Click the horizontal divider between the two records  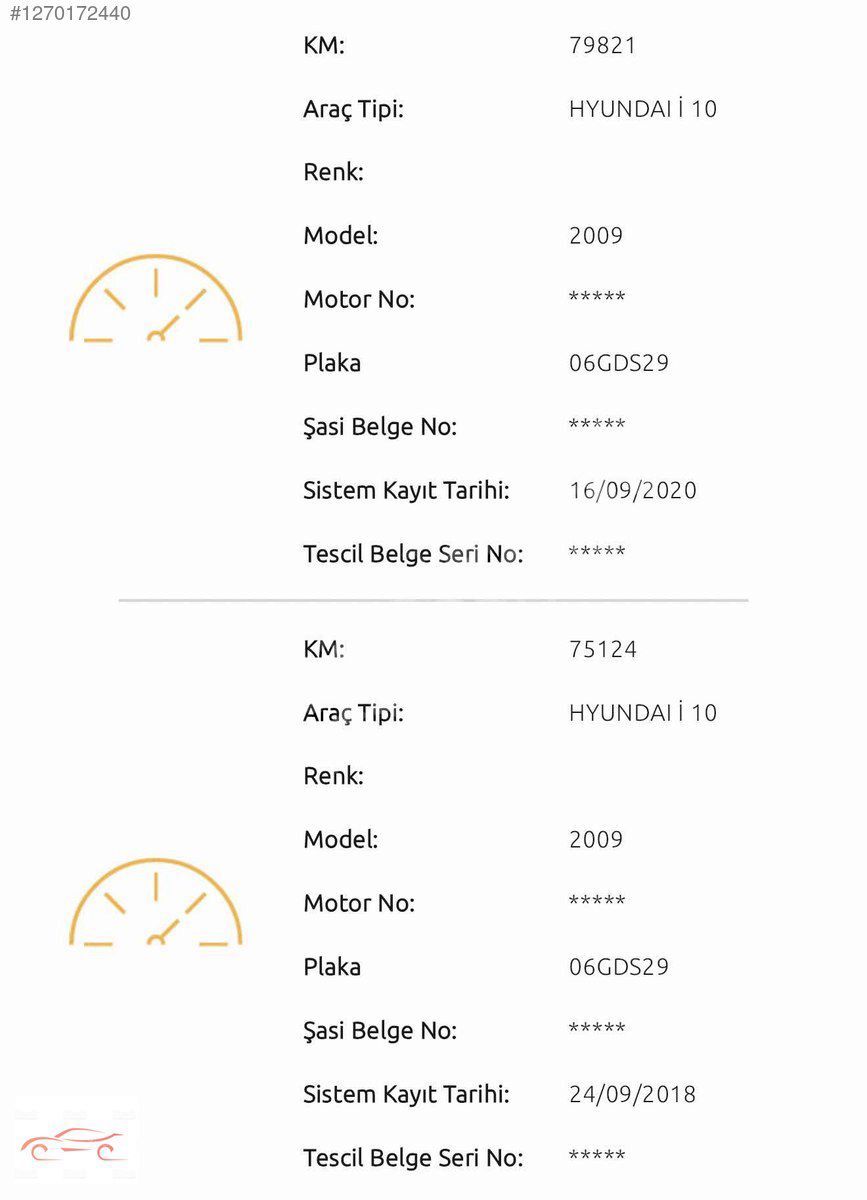coord(433,600)
